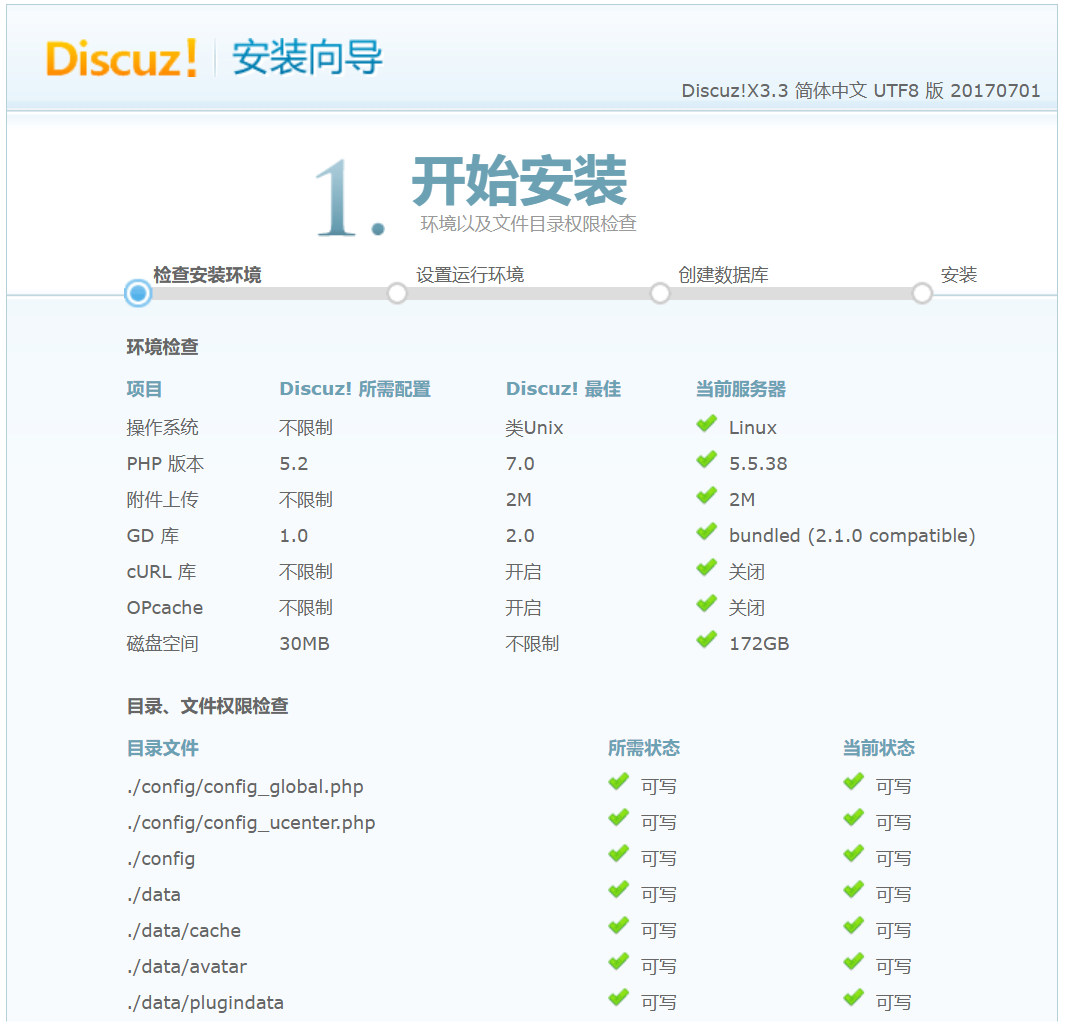This screenshot has width=1085, height=1022.
Task: Click 当前状态 check for ./data row
Action: 854,890
